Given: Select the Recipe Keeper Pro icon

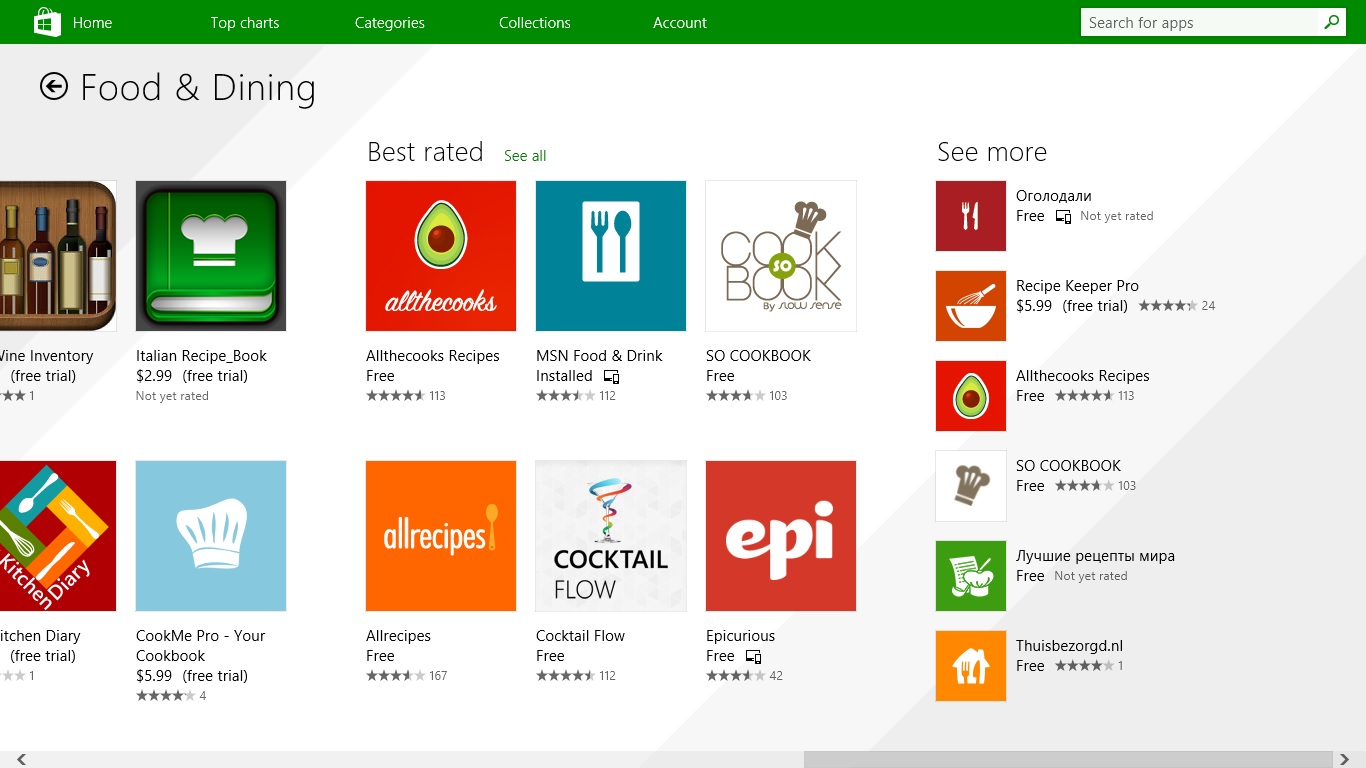Looking at the screenshot, I should coord(971,306).
